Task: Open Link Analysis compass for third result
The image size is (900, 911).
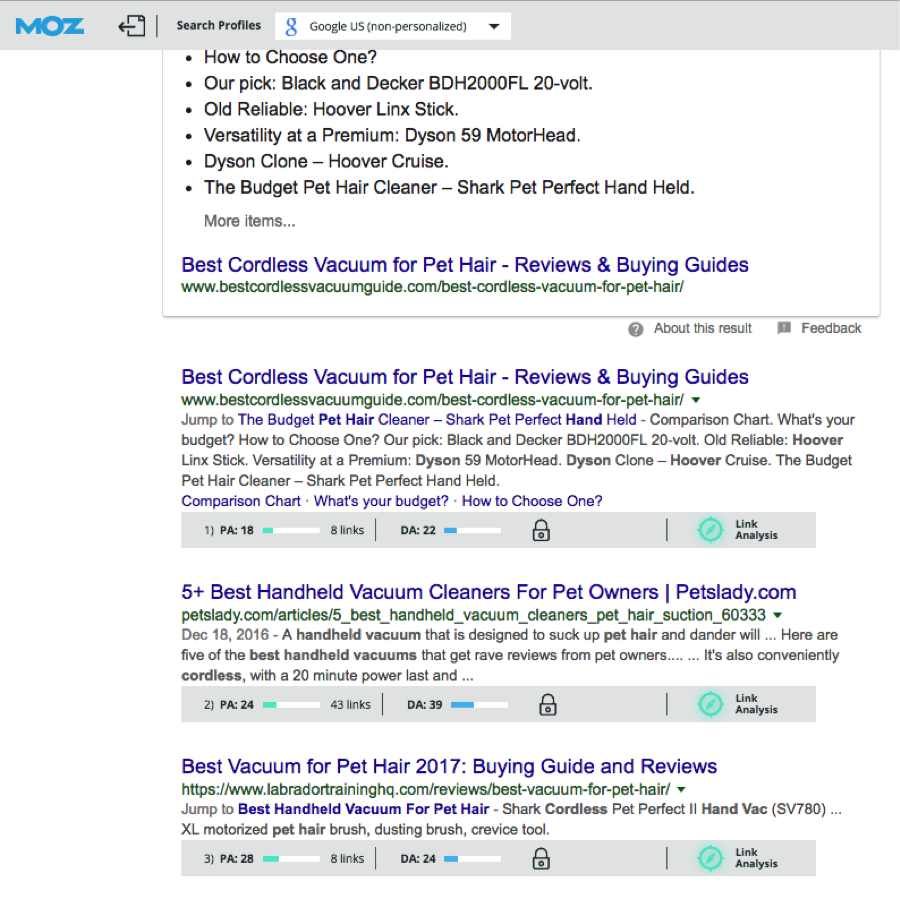Action: pyautogui.click(x=710, y=858)
